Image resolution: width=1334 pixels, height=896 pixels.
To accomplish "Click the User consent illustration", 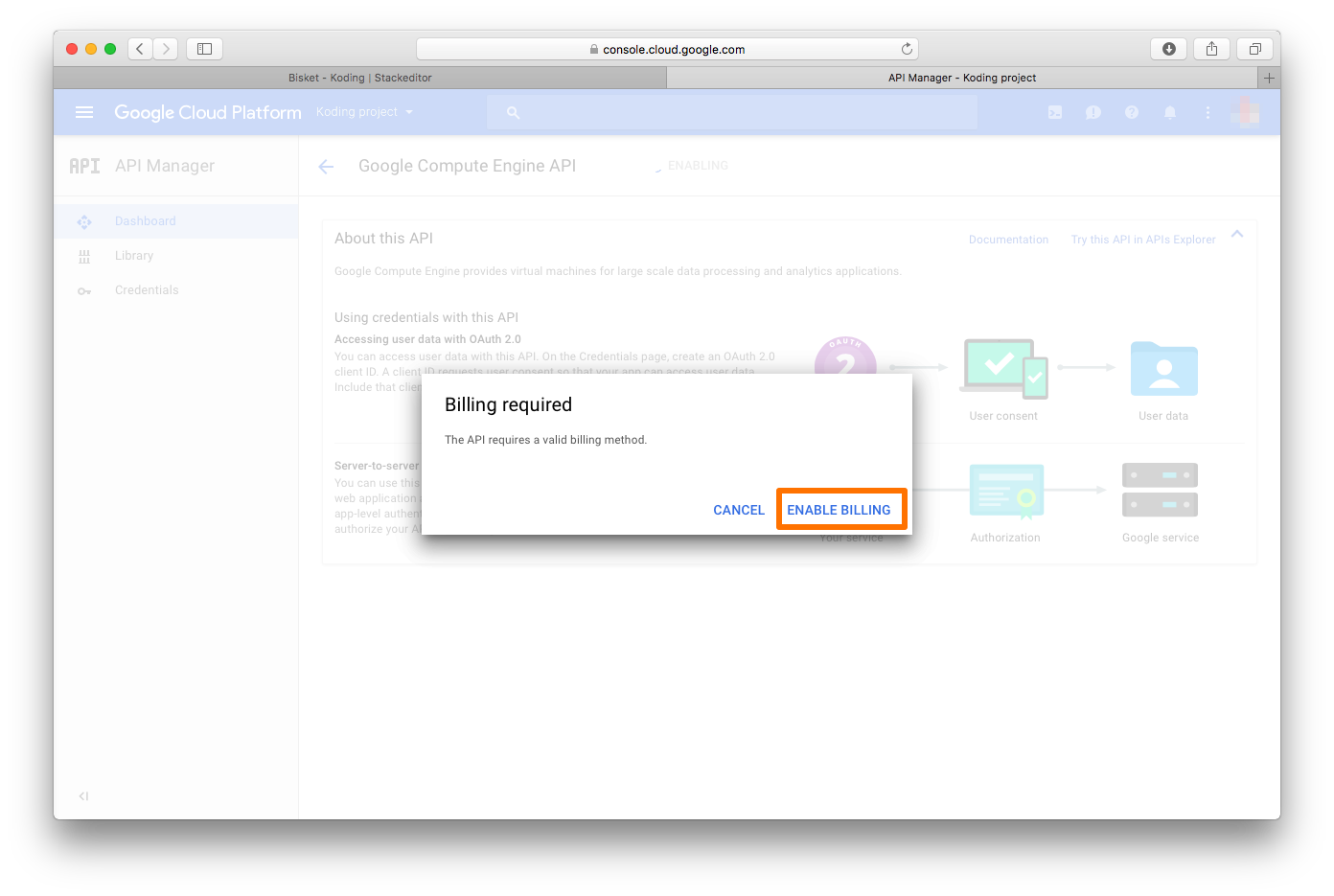I will click(1003, 368).
